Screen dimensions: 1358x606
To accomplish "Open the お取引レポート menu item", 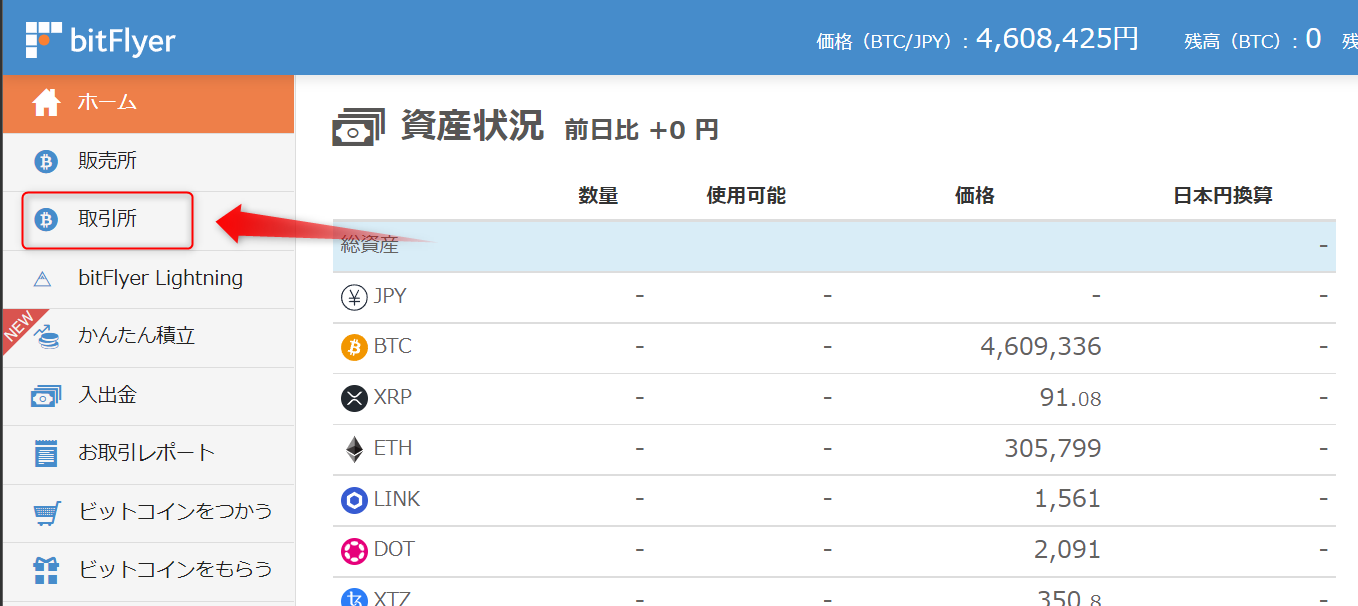I will (x=148, y=454).
